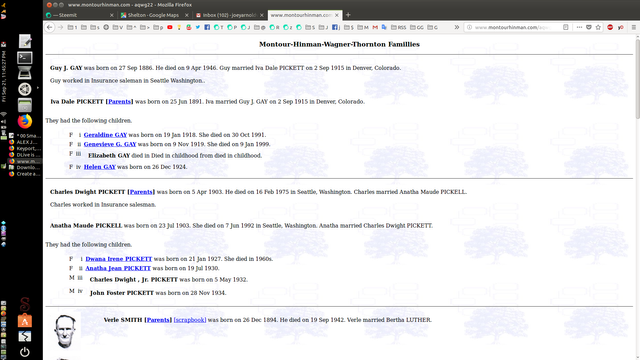Screen dimensions: 640x360
Task: Close the Google Maps tab
Action: [x=187, y=15]
